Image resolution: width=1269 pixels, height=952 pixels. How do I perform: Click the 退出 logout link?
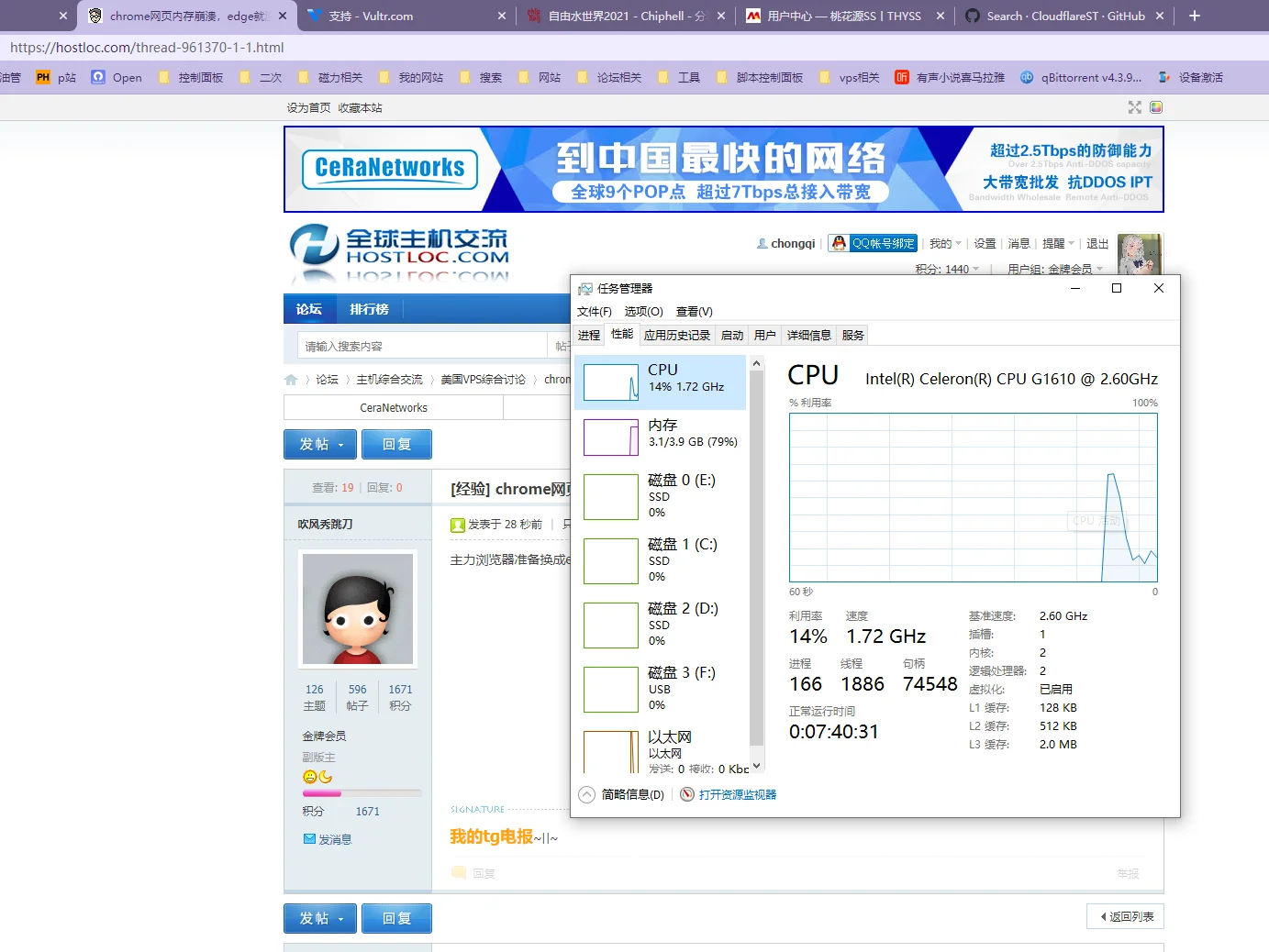1097,244
